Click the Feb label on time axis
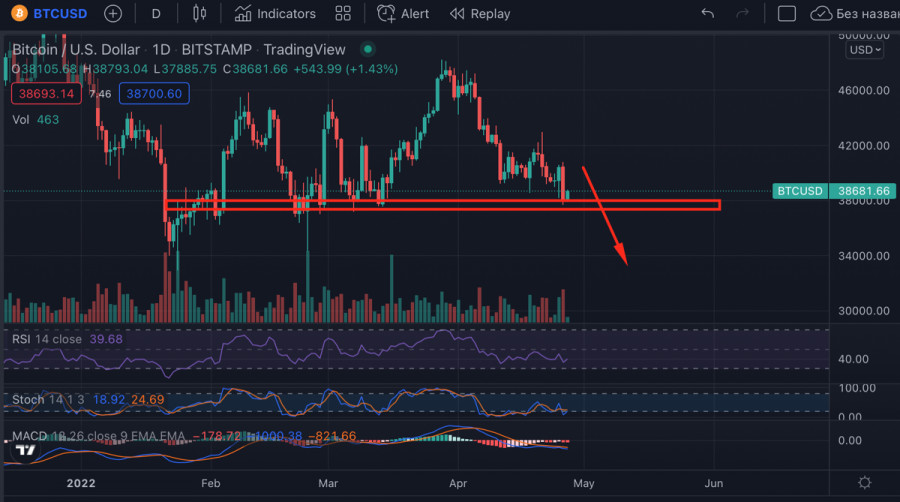 [211, 483]
